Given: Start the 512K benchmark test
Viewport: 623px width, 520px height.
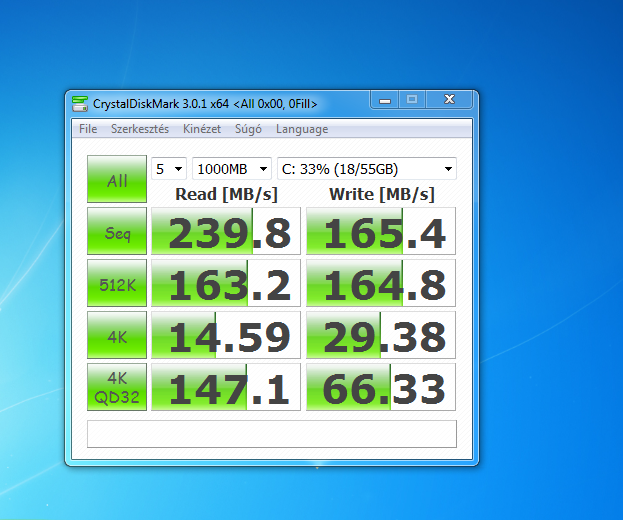Looking at the screenshot, I should (x=117, y=283).
